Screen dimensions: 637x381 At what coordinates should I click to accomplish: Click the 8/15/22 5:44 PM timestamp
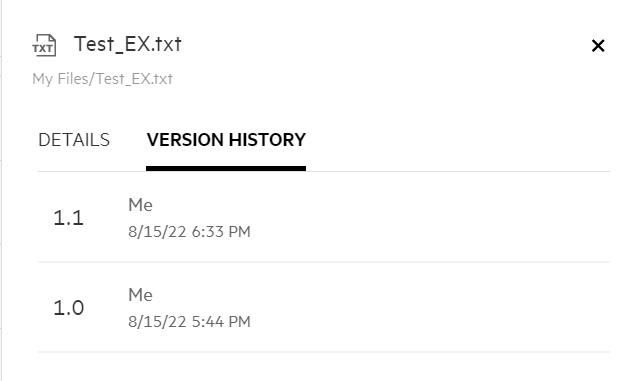pos(189,322)
